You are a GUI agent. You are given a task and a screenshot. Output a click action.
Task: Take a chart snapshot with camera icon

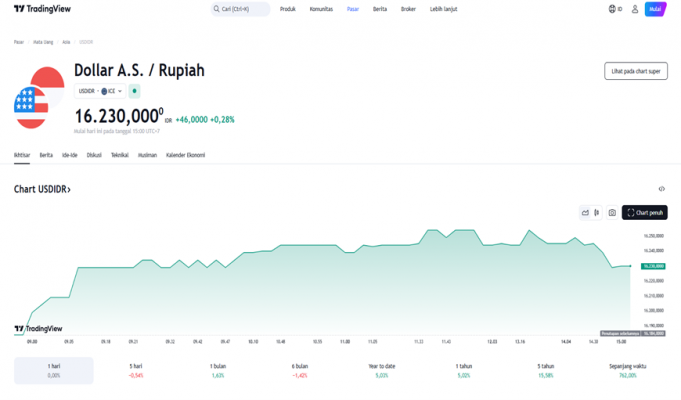coord(612,213)
